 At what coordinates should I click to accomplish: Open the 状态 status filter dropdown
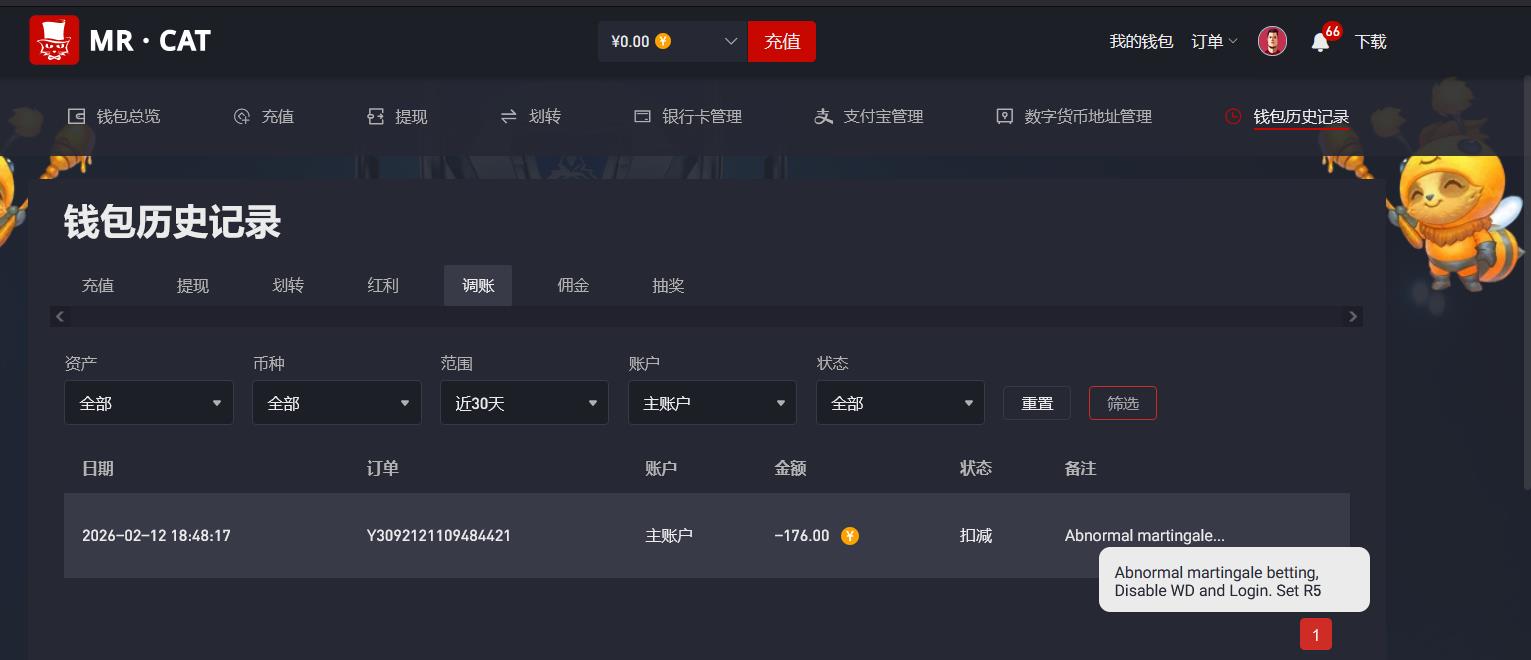coord(900,402)
